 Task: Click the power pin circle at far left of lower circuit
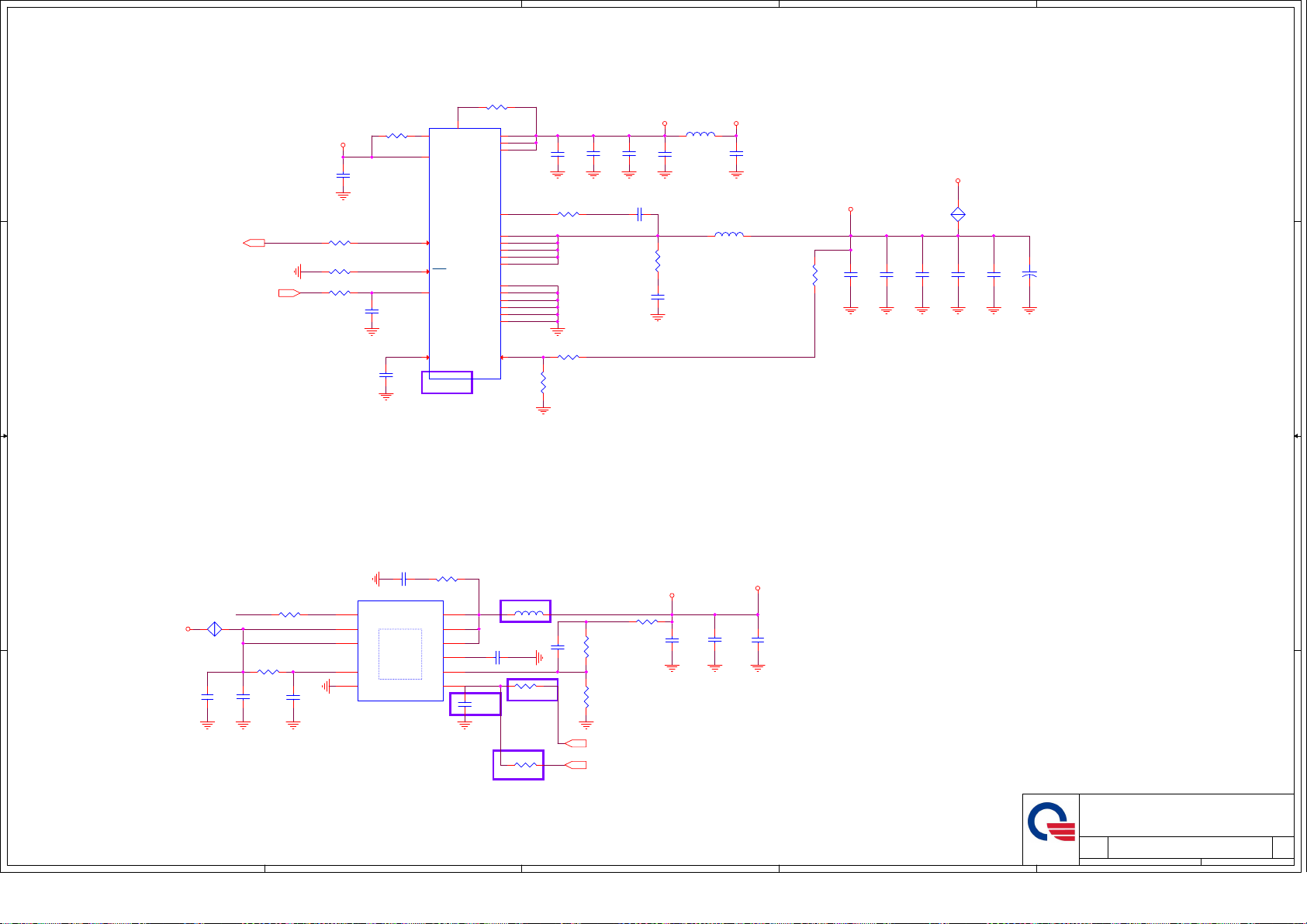[x=188, y=629]
